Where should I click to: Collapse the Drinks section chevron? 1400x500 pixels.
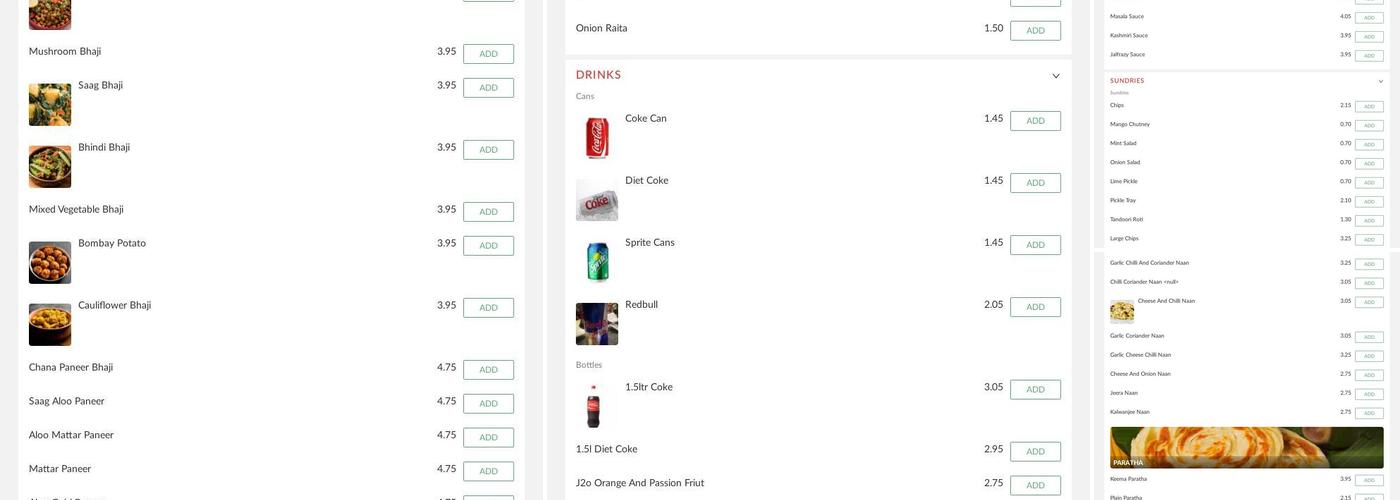coord(1056,76)
